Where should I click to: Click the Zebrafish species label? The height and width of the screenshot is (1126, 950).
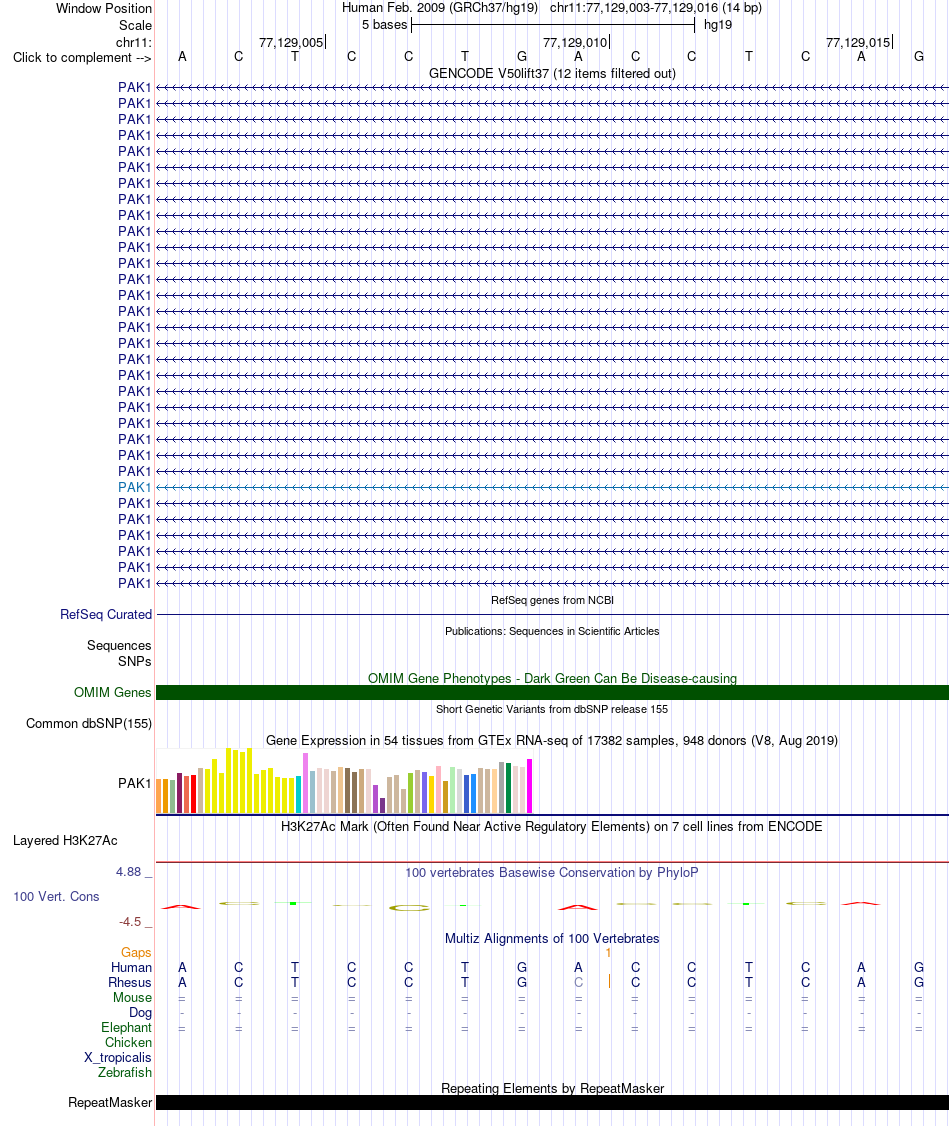pos(125,1073)
